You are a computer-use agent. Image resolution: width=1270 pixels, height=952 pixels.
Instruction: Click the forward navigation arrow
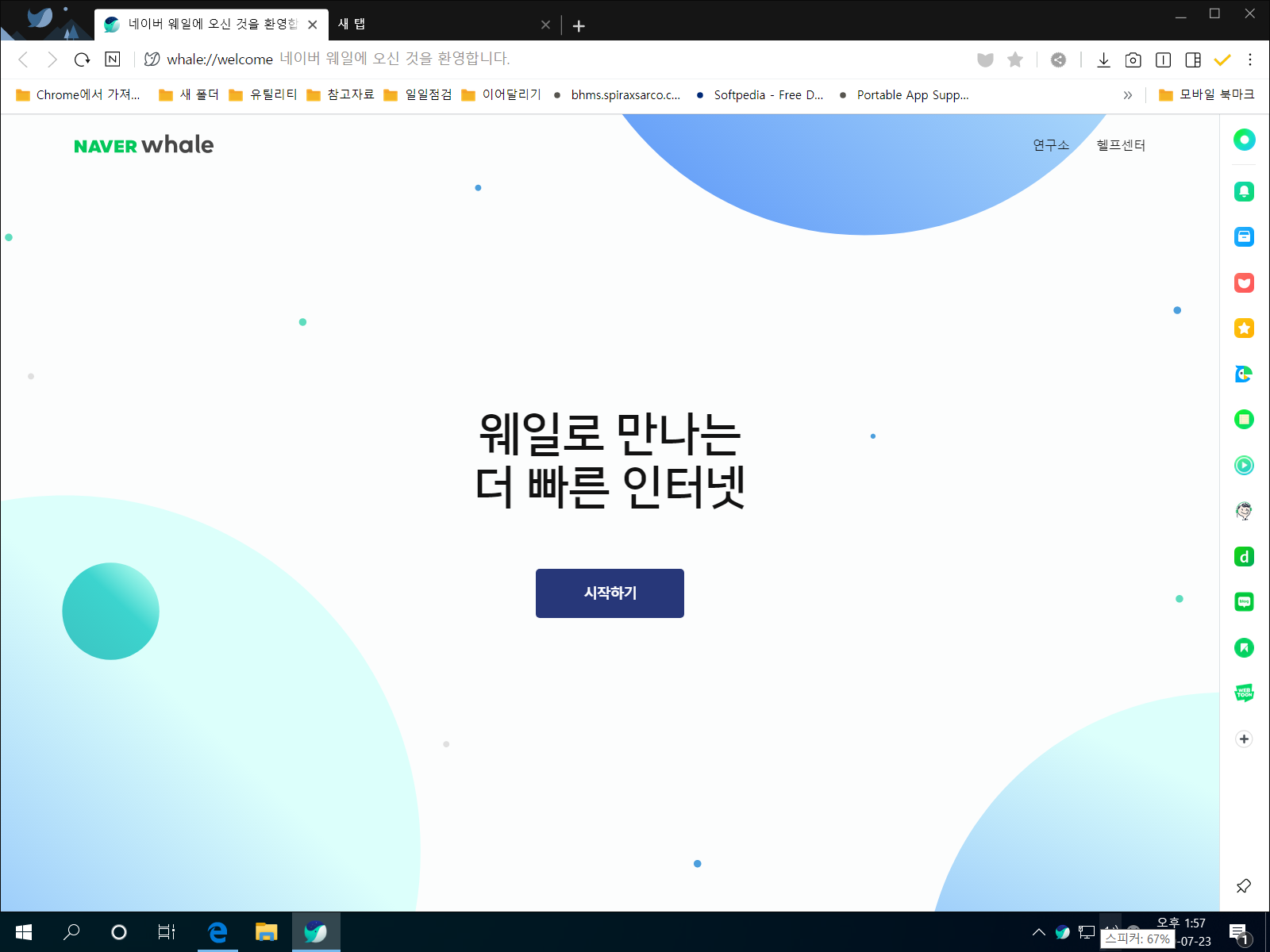pyautogui.click(x=52, y=59)
